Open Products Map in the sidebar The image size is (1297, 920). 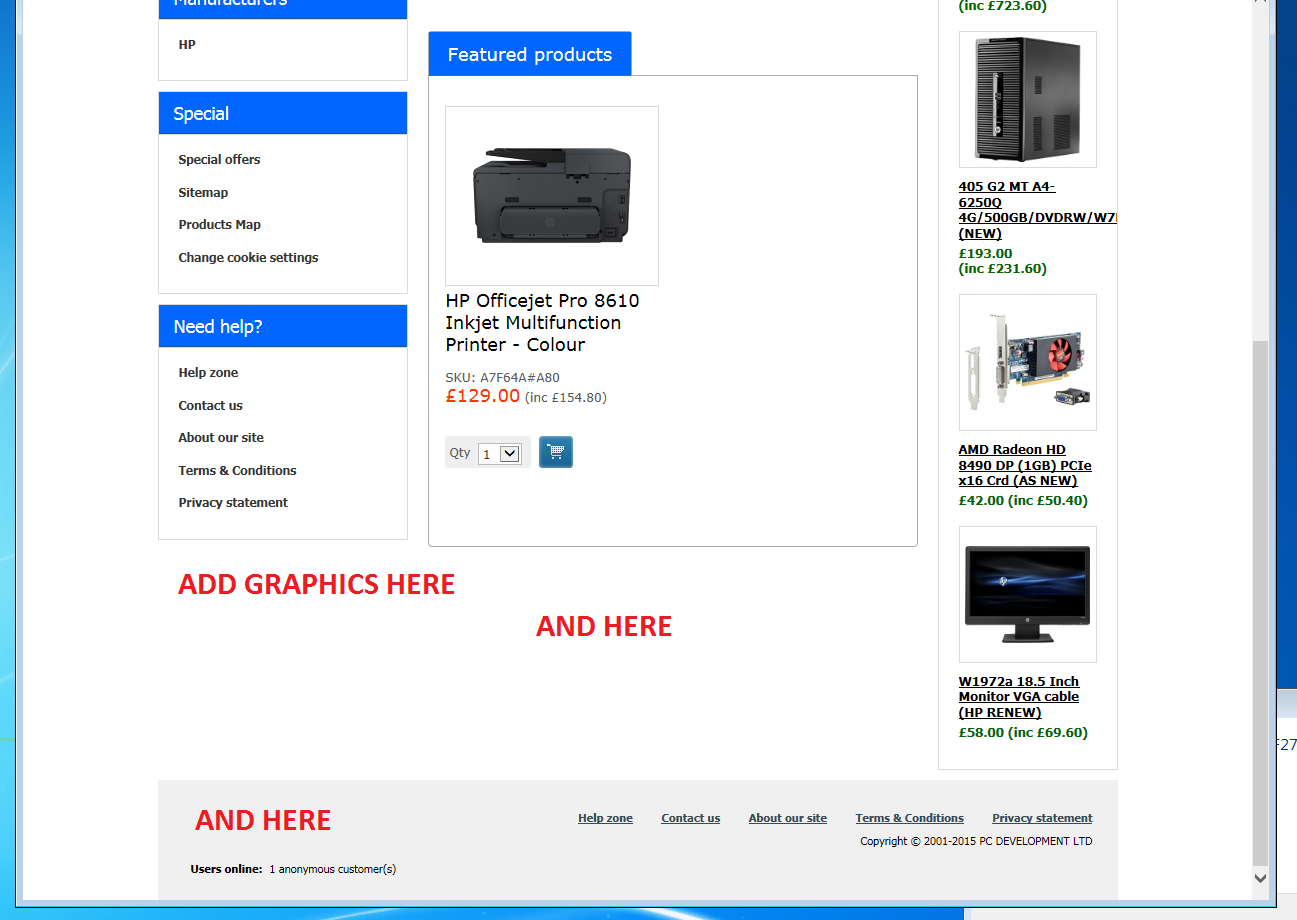click(x=219, y=225)
